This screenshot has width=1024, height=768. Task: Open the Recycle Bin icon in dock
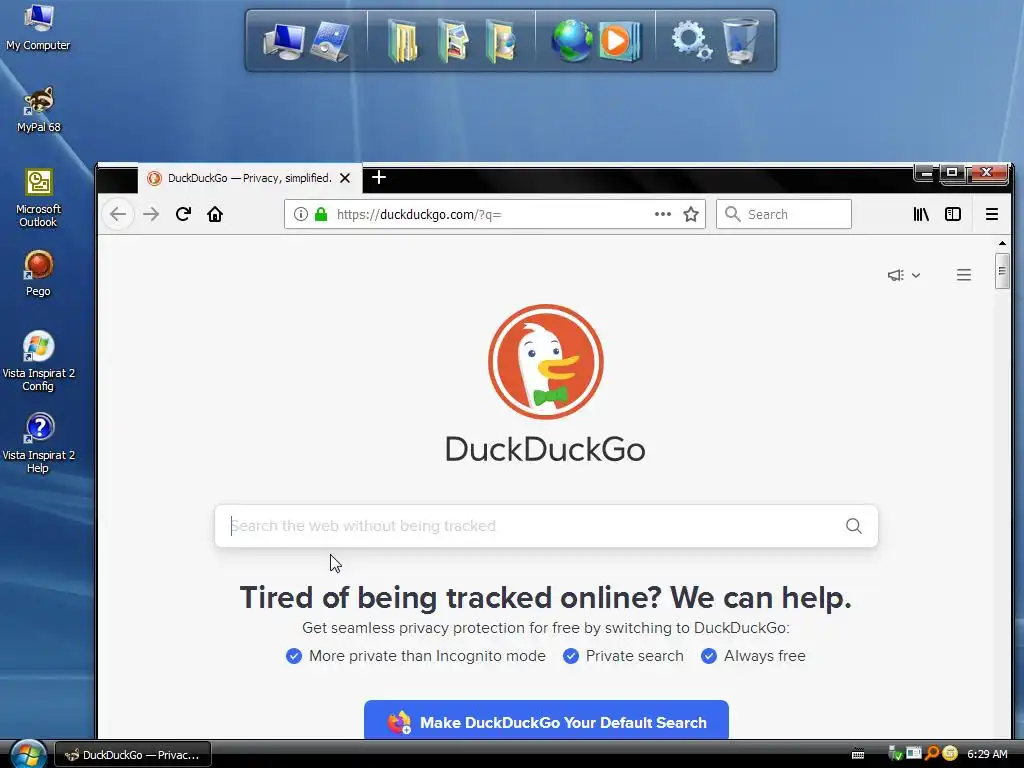(740, 40)
